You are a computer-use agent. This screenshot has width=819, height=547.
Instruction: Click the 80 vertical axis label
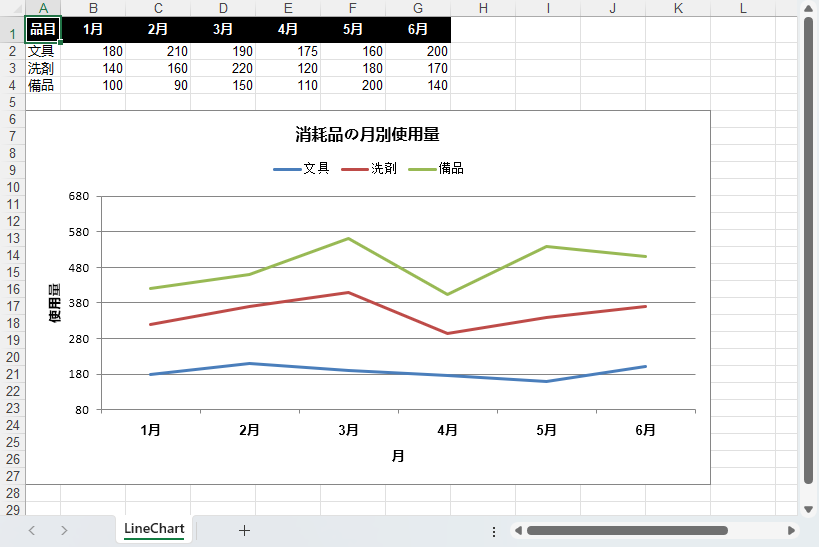[82, 410]
